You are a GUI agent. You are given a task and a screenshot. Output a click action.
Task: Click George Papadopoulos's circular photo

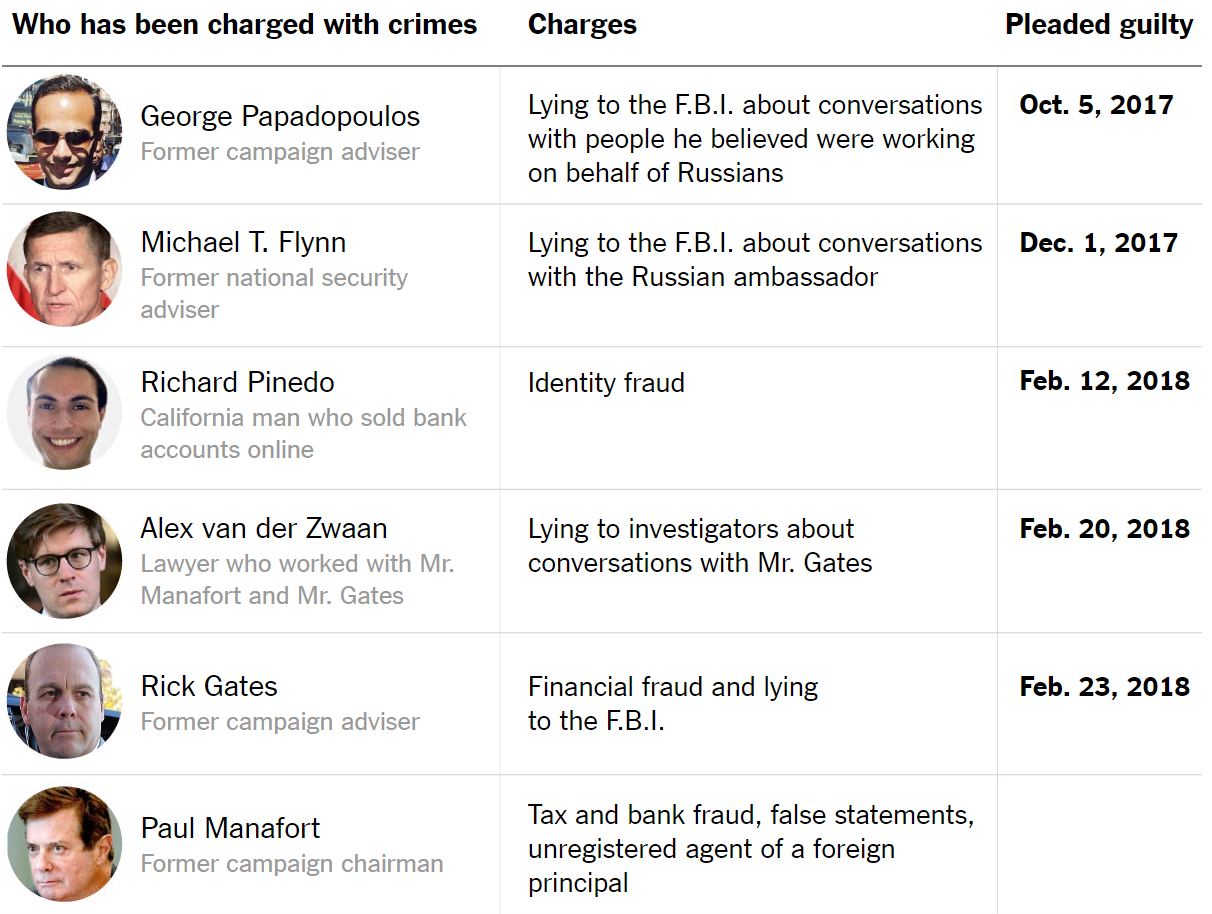click(x=64, y=132)
